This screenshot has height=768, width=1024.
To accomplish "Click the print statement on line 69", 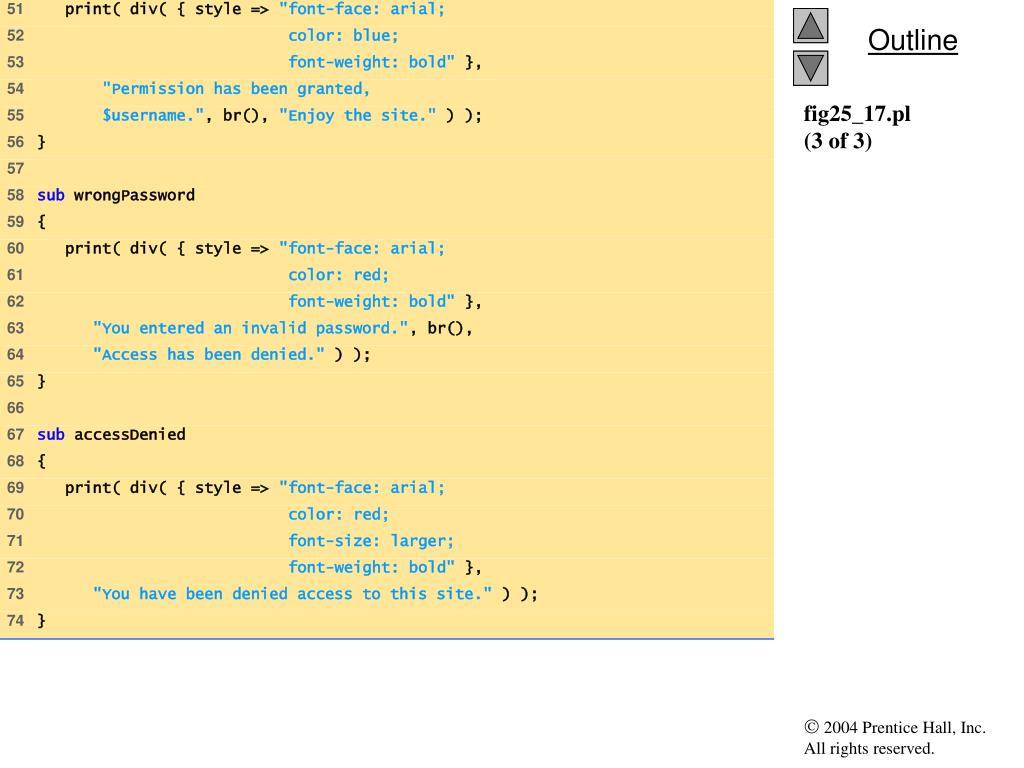I will coord(255,488).
